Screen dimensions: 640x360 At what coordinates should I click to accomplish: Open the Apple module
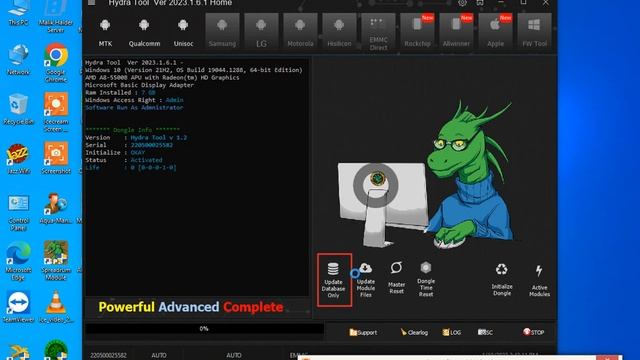(x=495, y=32)
